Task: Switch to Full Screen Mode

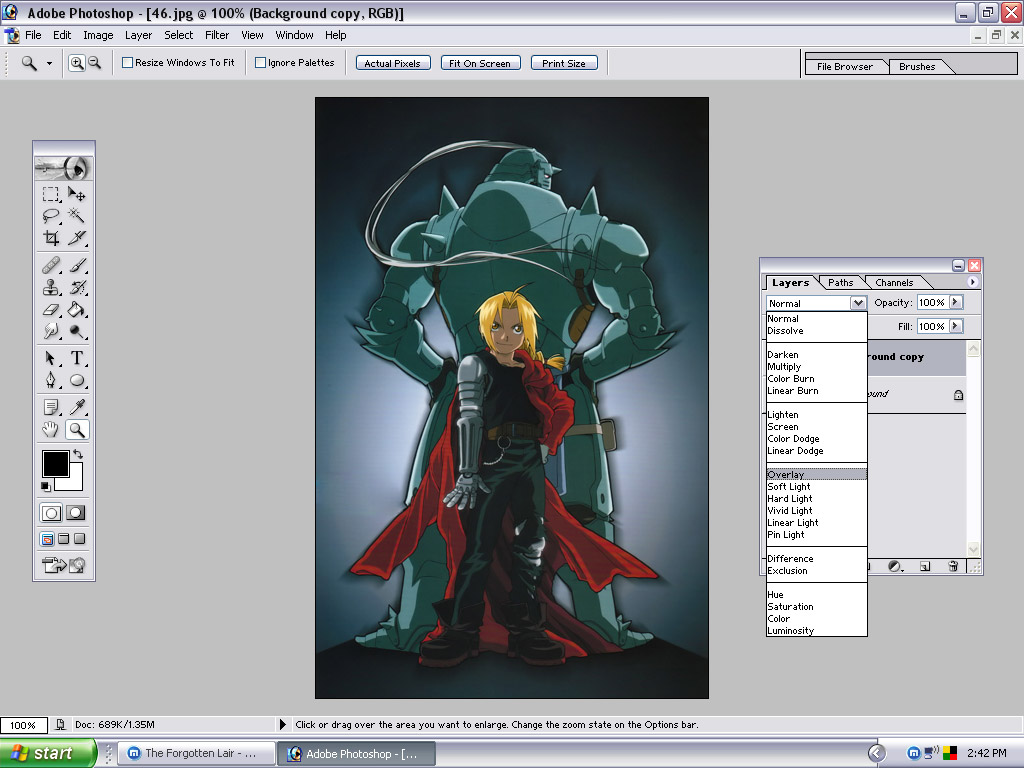Action: 80,539
